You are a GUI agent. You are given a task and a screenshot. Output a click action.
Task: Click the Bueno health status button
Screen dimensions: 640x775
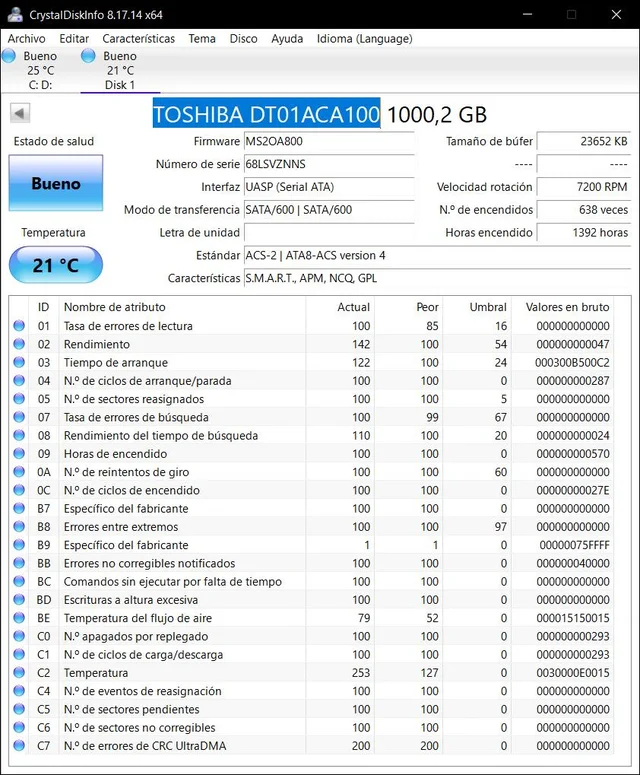56,183
